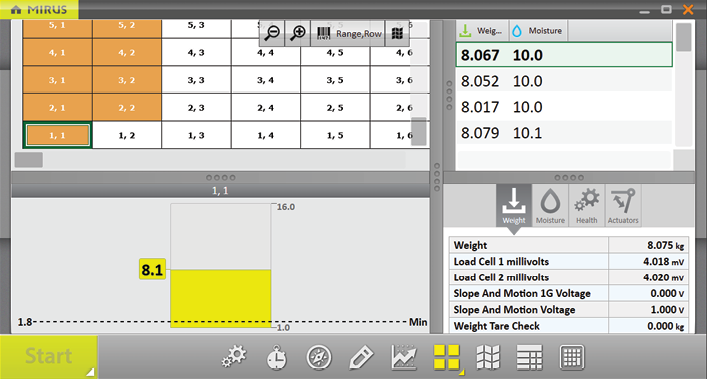707x379 pixels.
Task: Switch to the Health diagnostics tab
Action: [x=587, y=205]
